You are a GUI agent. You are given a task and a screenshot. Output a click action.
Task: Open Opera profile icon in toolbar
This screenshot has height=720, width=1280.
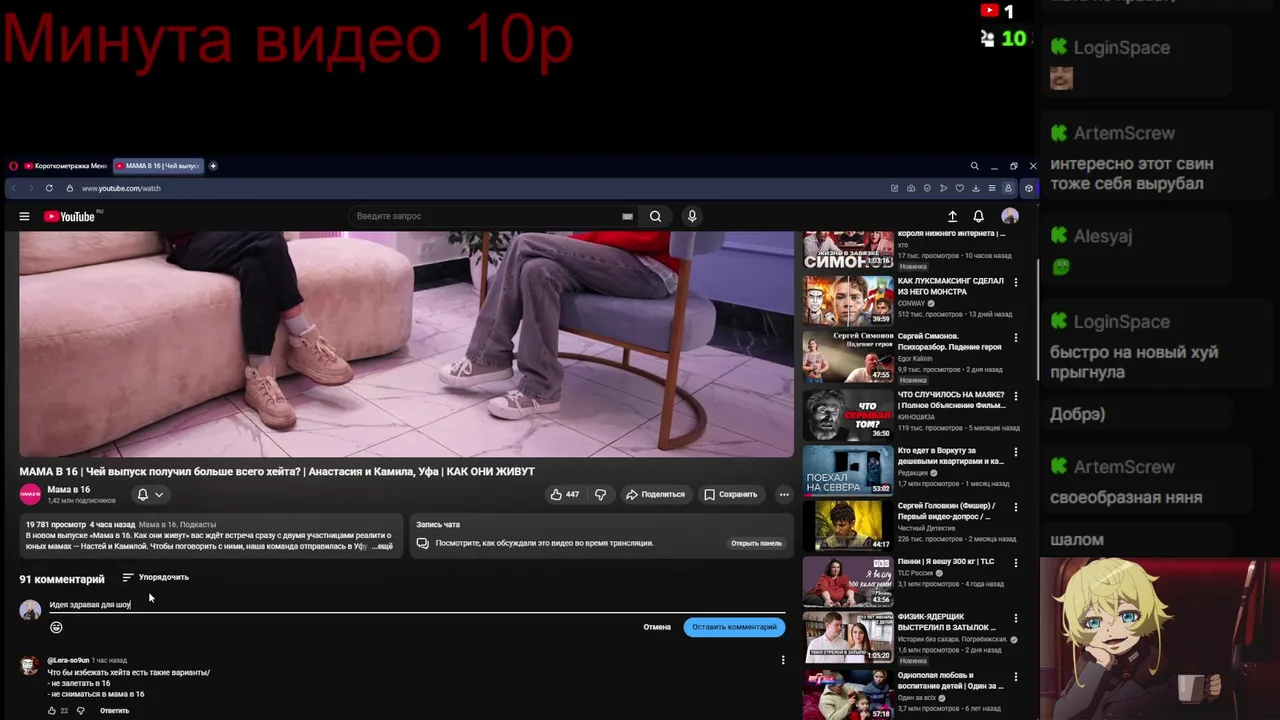pos(1008,188)
